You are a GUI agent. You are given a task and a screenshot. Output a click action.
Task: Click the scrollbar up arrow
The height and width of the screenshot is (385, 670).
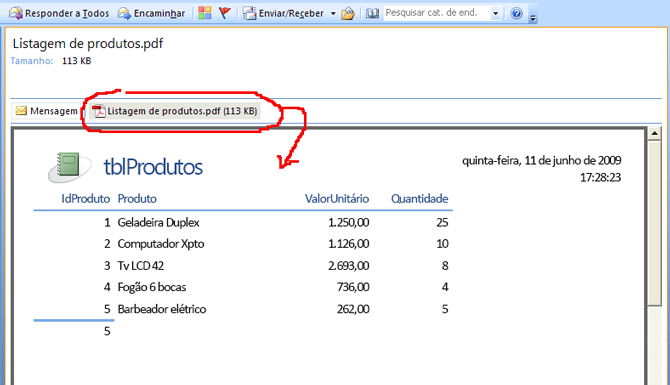(x=654, y=133)
